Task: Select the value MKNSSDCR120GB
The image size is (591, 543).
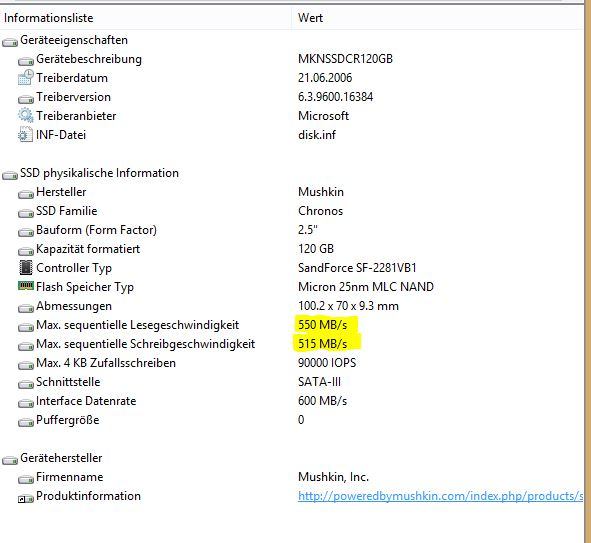Action: tap(345, 59)
